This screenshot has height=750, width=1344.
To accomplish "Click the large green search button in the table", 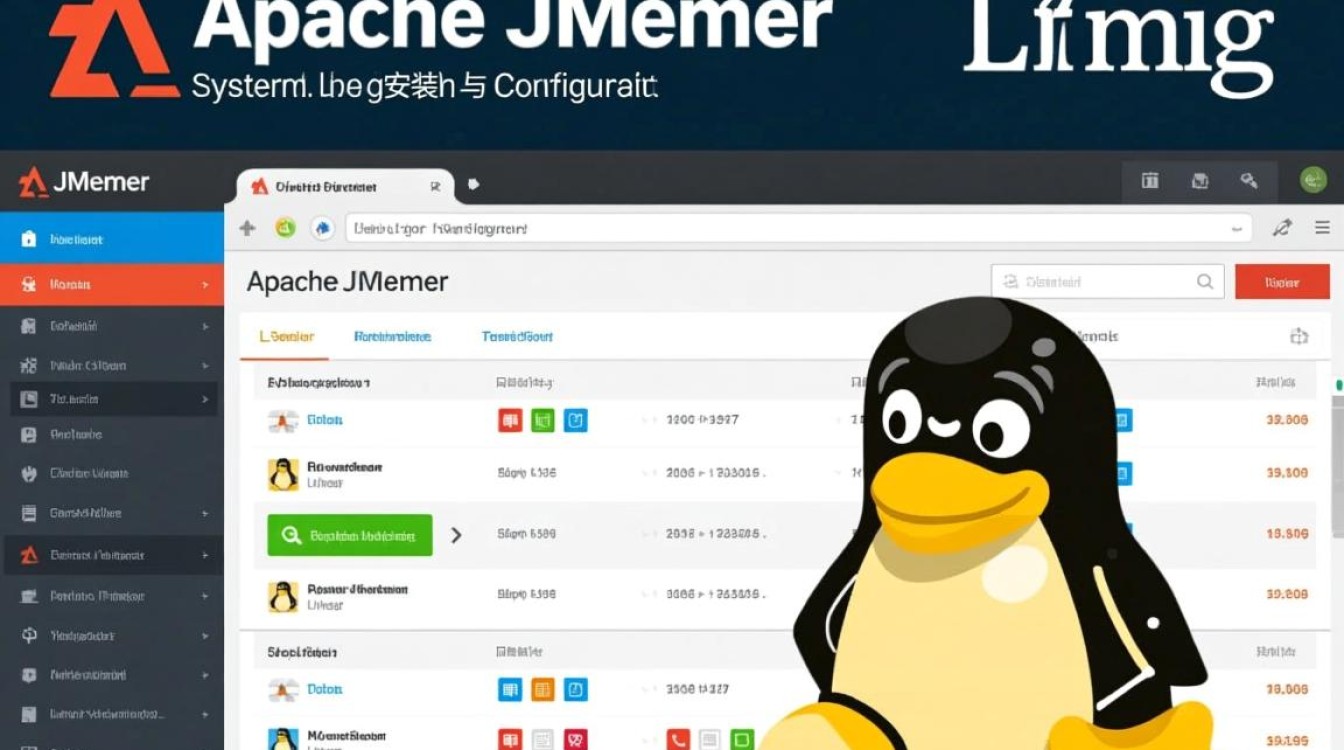I will (x=348, y=535).
